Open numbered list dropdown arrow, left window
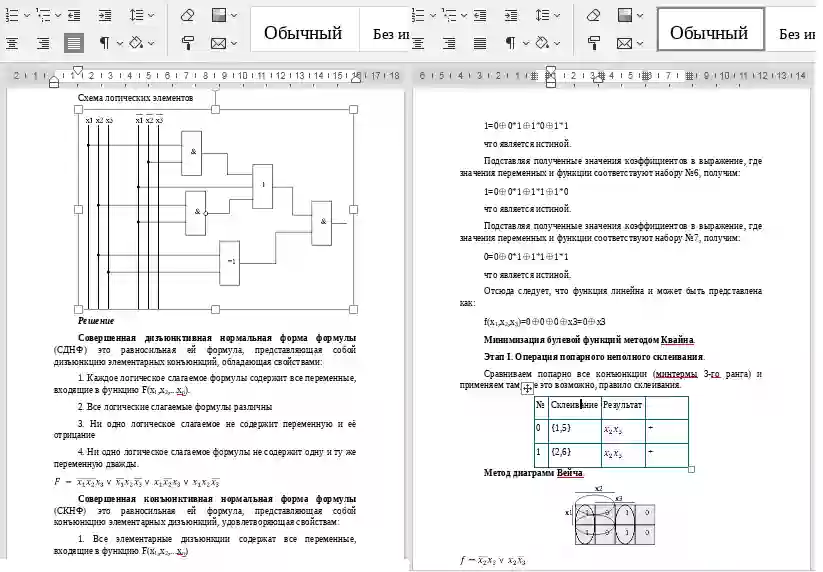 pyautogui.click(x=27, y=16)
